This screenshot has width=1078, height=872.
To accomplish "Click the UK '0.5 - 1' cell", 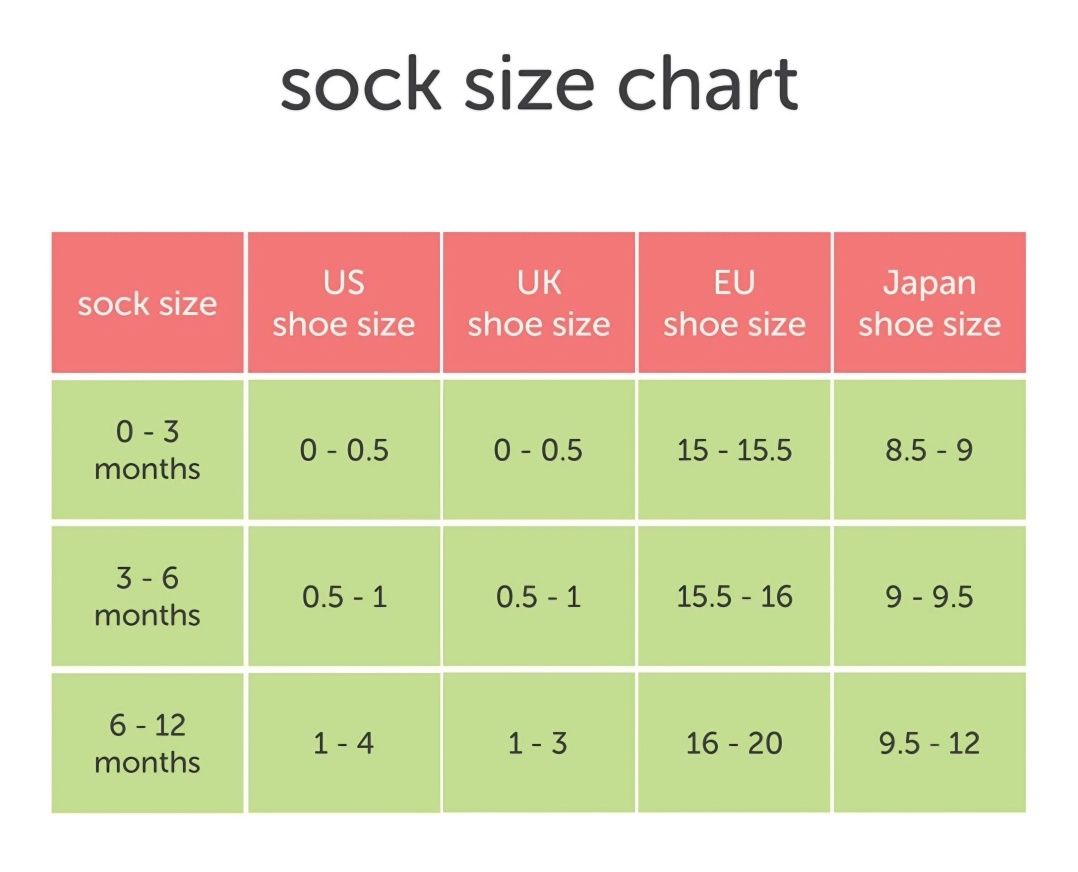I will coord(539,596).
